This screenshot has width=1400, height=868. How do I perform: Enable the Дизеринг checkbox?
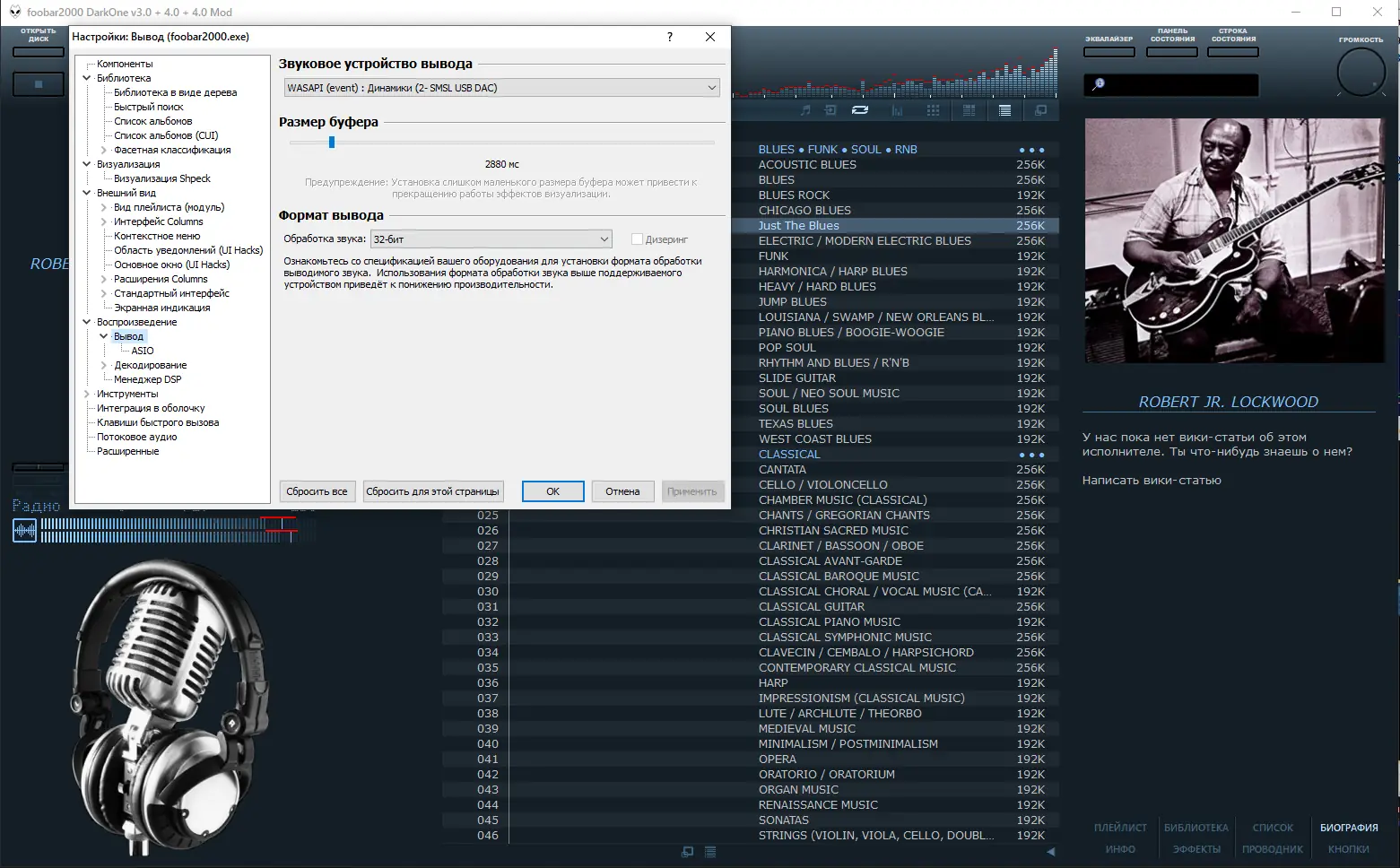coord(638,239)
